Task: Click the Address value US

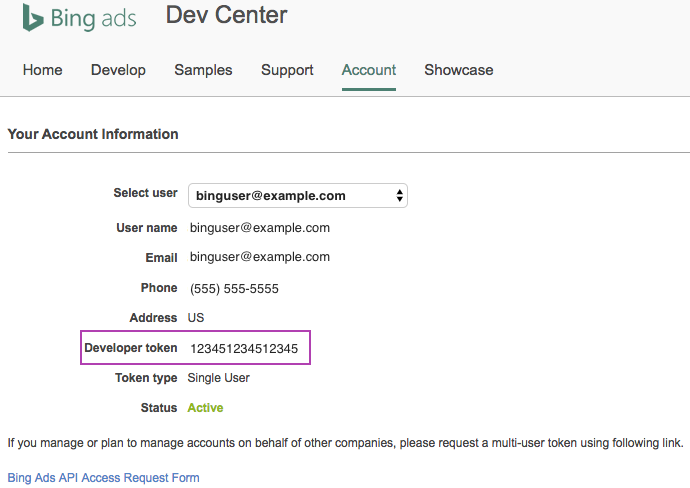Action: tap(196, 318)
